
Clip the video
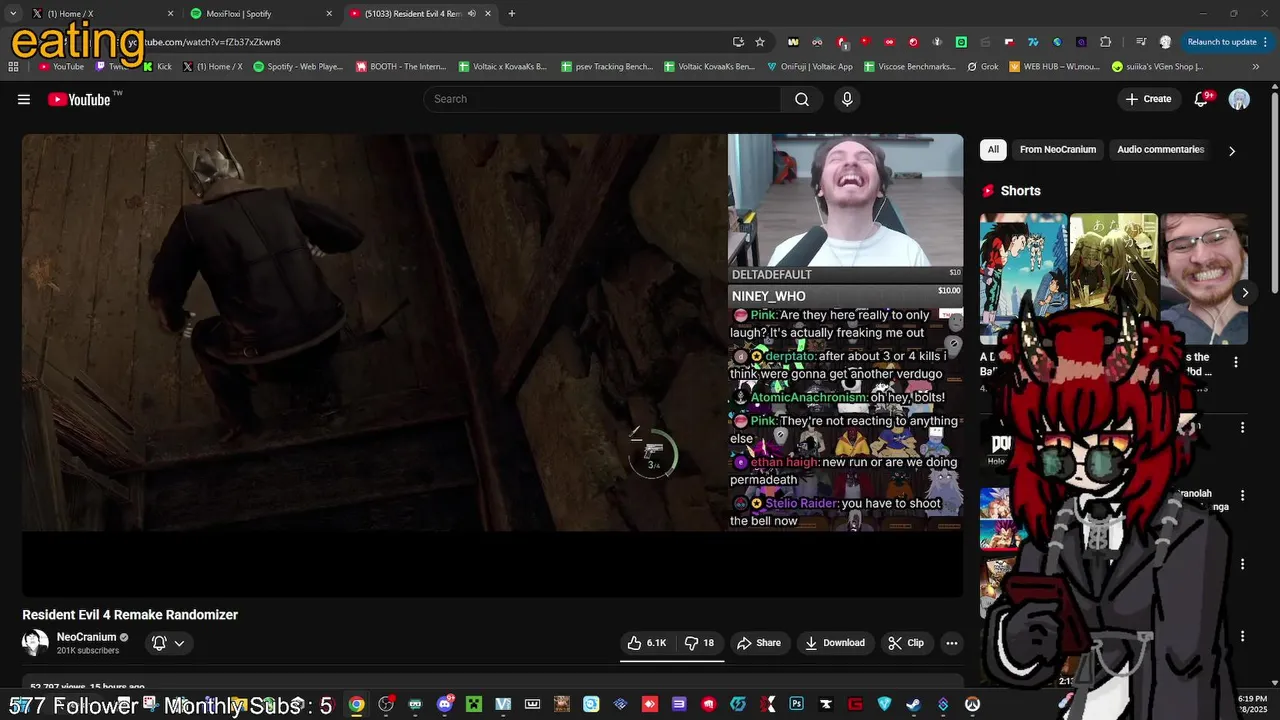pyautogui.click(x=906, y=643)
